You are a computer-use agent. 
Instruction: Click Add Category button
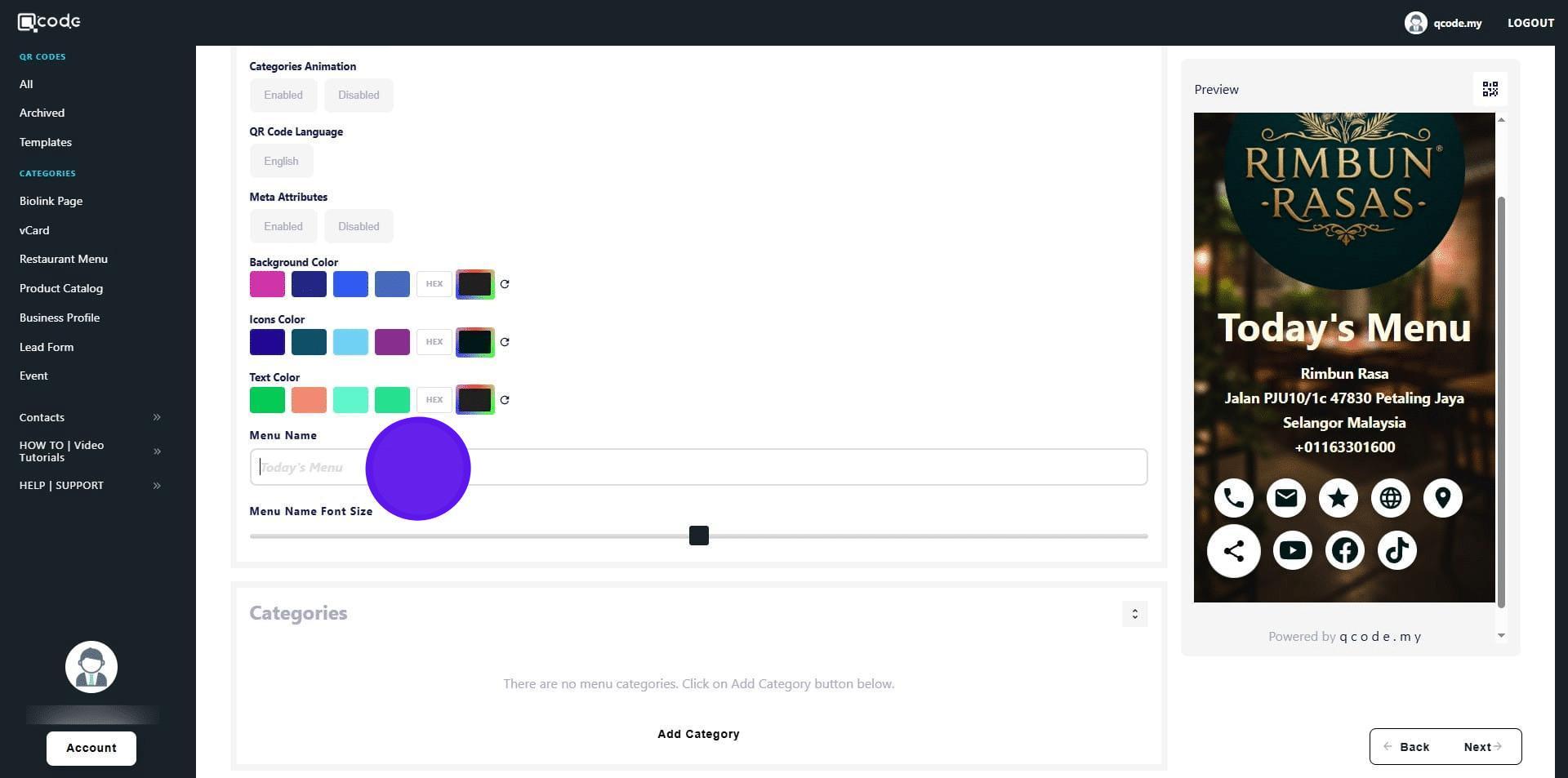[698, 734]
